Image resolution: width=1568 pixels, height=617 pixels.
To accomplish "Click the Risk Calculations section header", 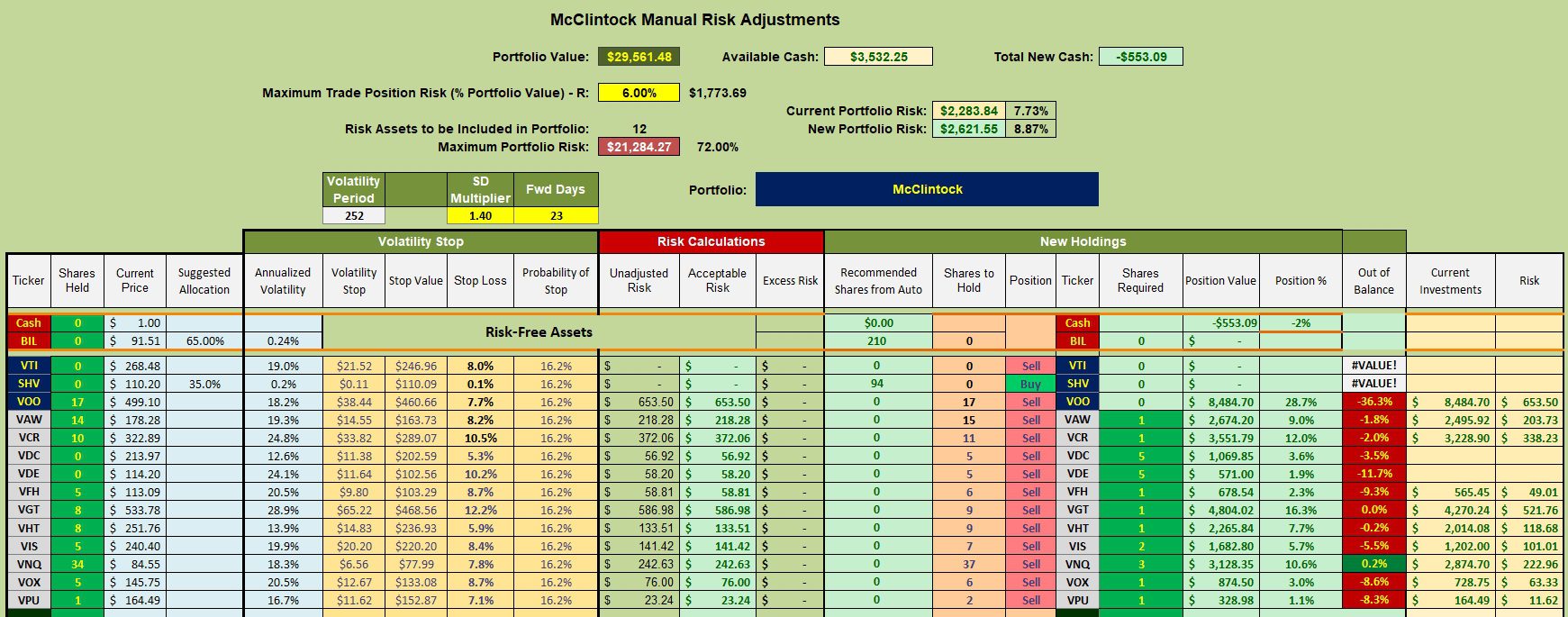I will click(711, 241).
